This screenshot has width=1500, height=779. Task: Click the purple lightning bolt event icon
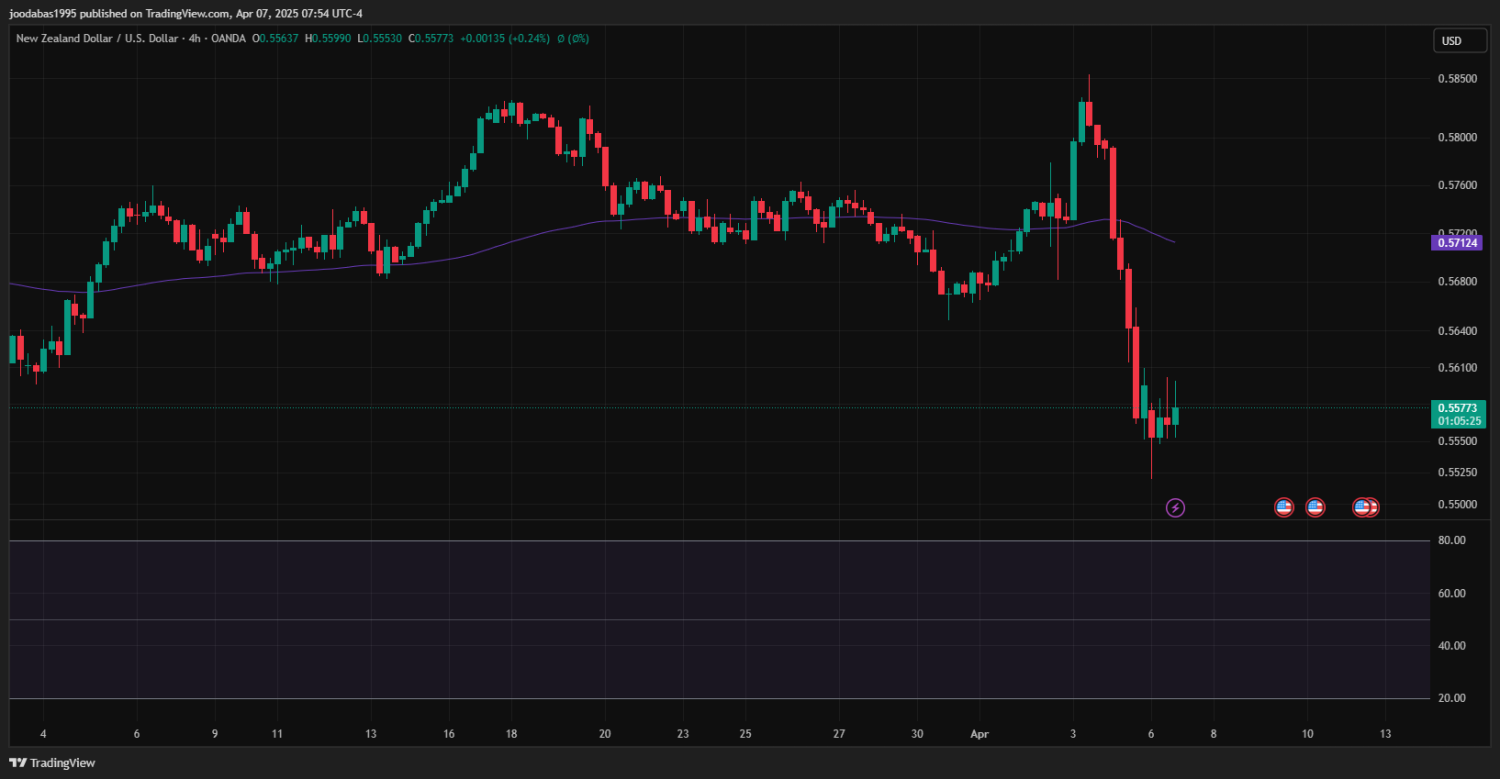point(1176,508)
